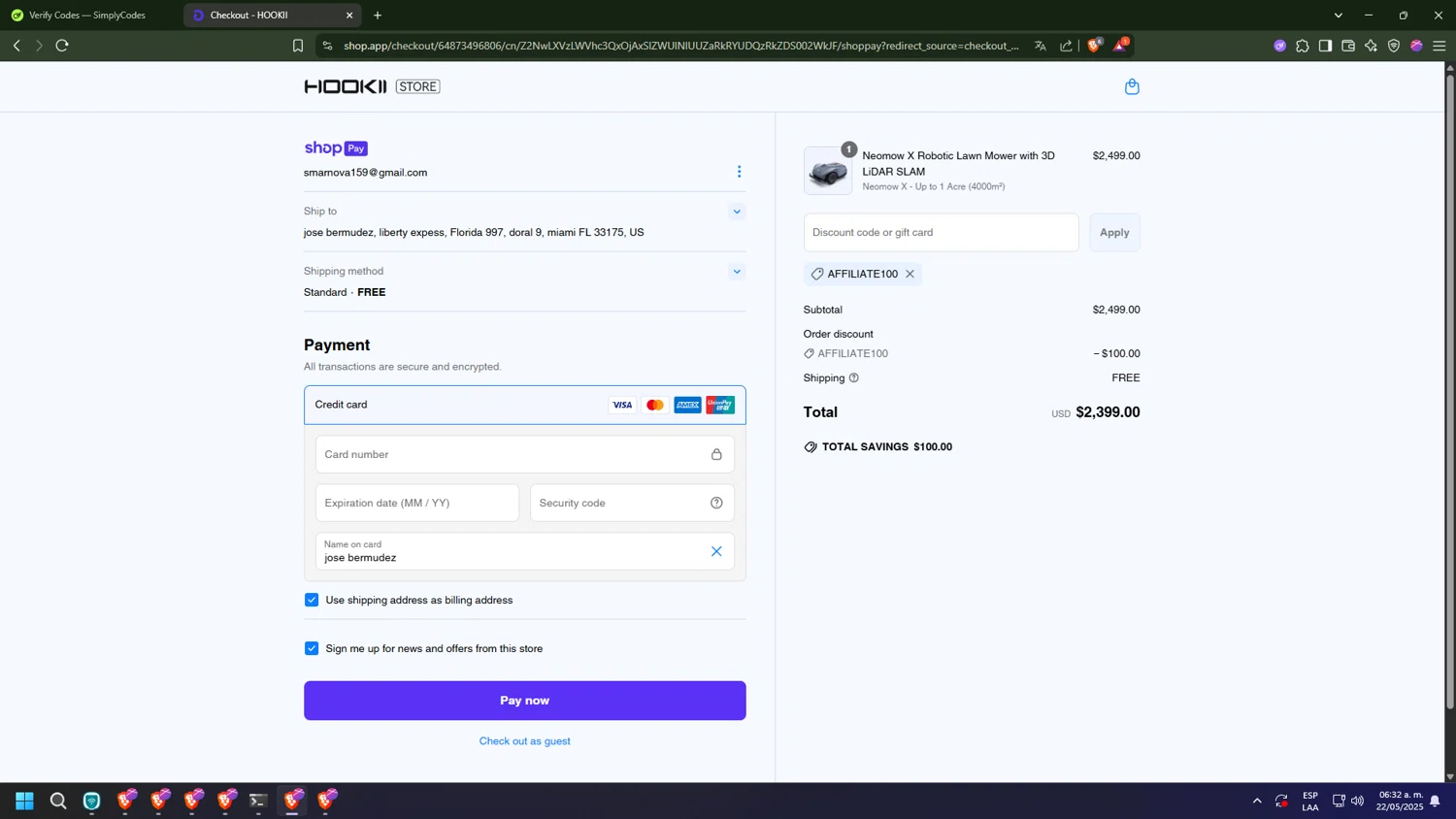Screen dimensions: 1456x819
Task: Open the terminal app in the taskbar
Action: (x=258, y=801)
